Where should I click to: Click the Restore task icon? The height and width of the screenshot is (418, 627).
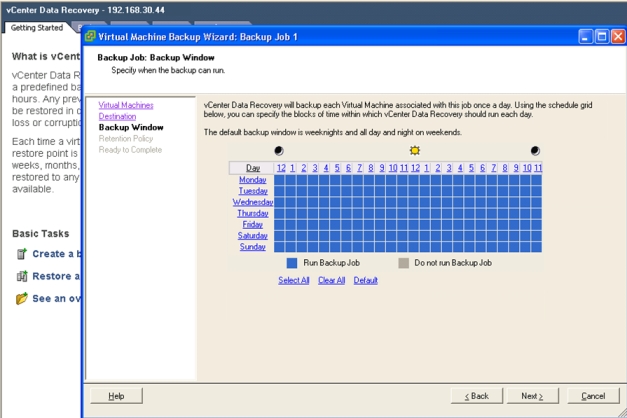pos(21,276)
